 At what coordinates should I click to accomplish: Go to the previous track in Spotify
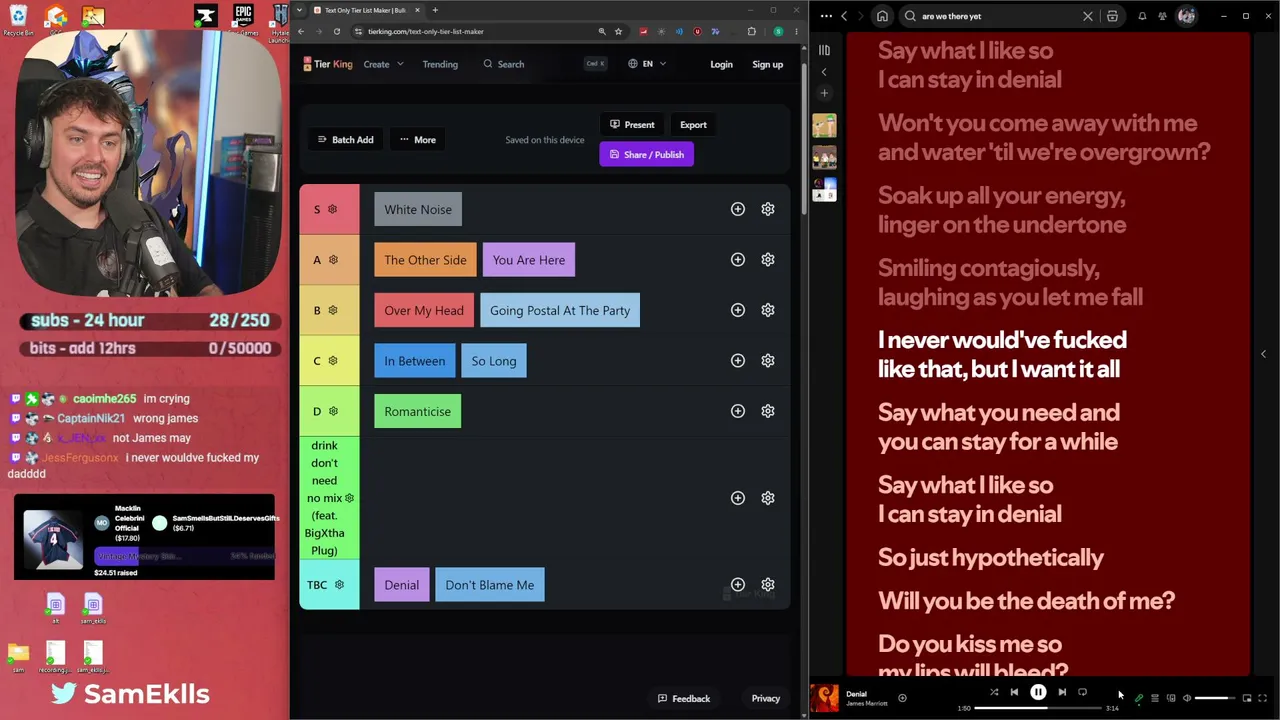(x=1014, y=692)
